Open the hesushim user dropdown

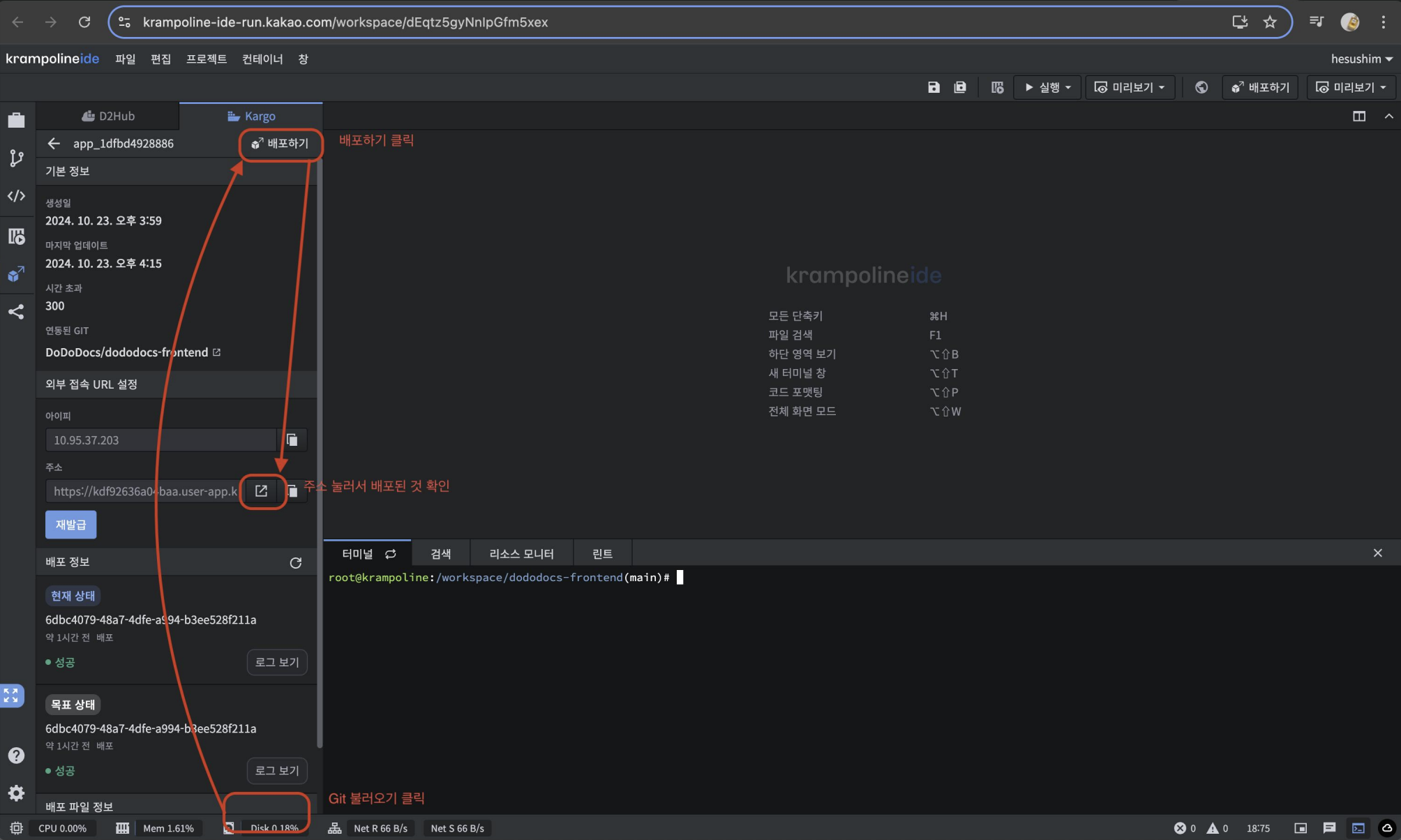[1361, 59]
